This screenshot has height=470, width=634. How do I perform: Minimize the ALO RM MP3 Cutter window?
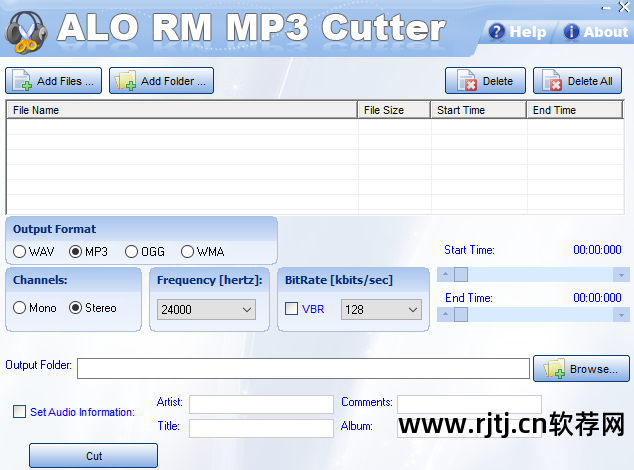point(605,8)
